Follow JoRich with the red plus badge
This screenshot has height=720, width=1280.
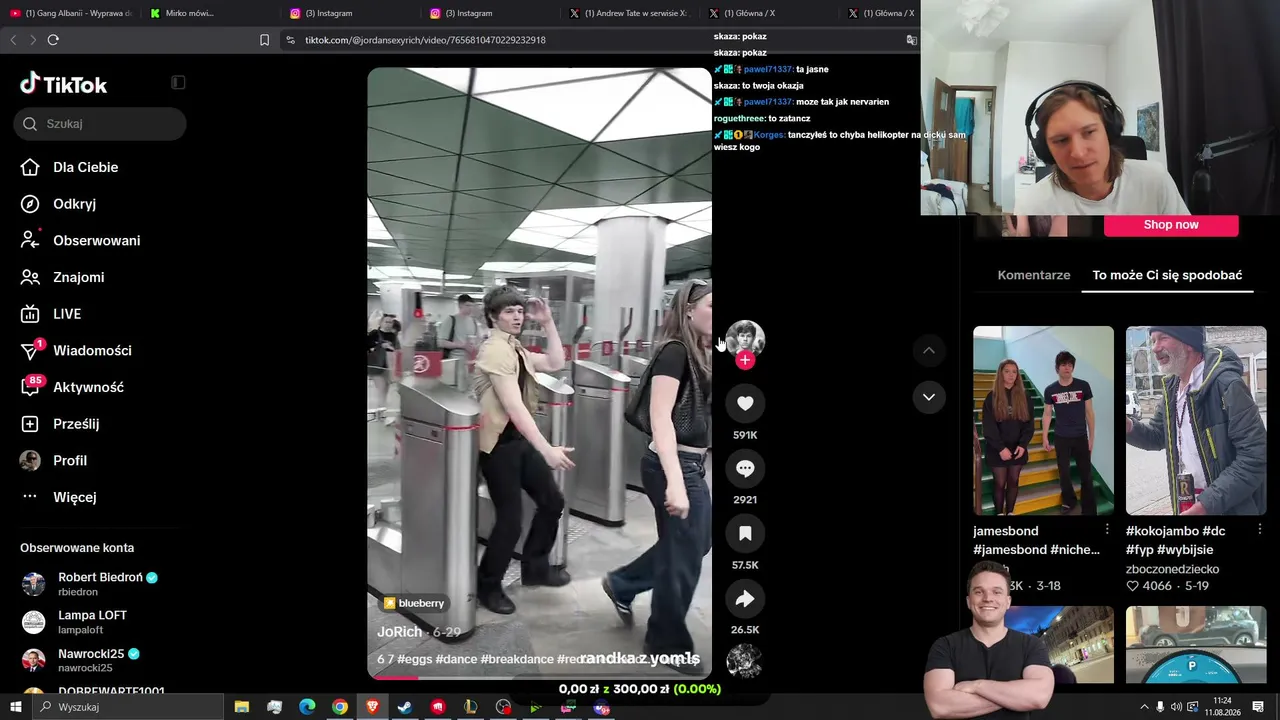[745, 360]
